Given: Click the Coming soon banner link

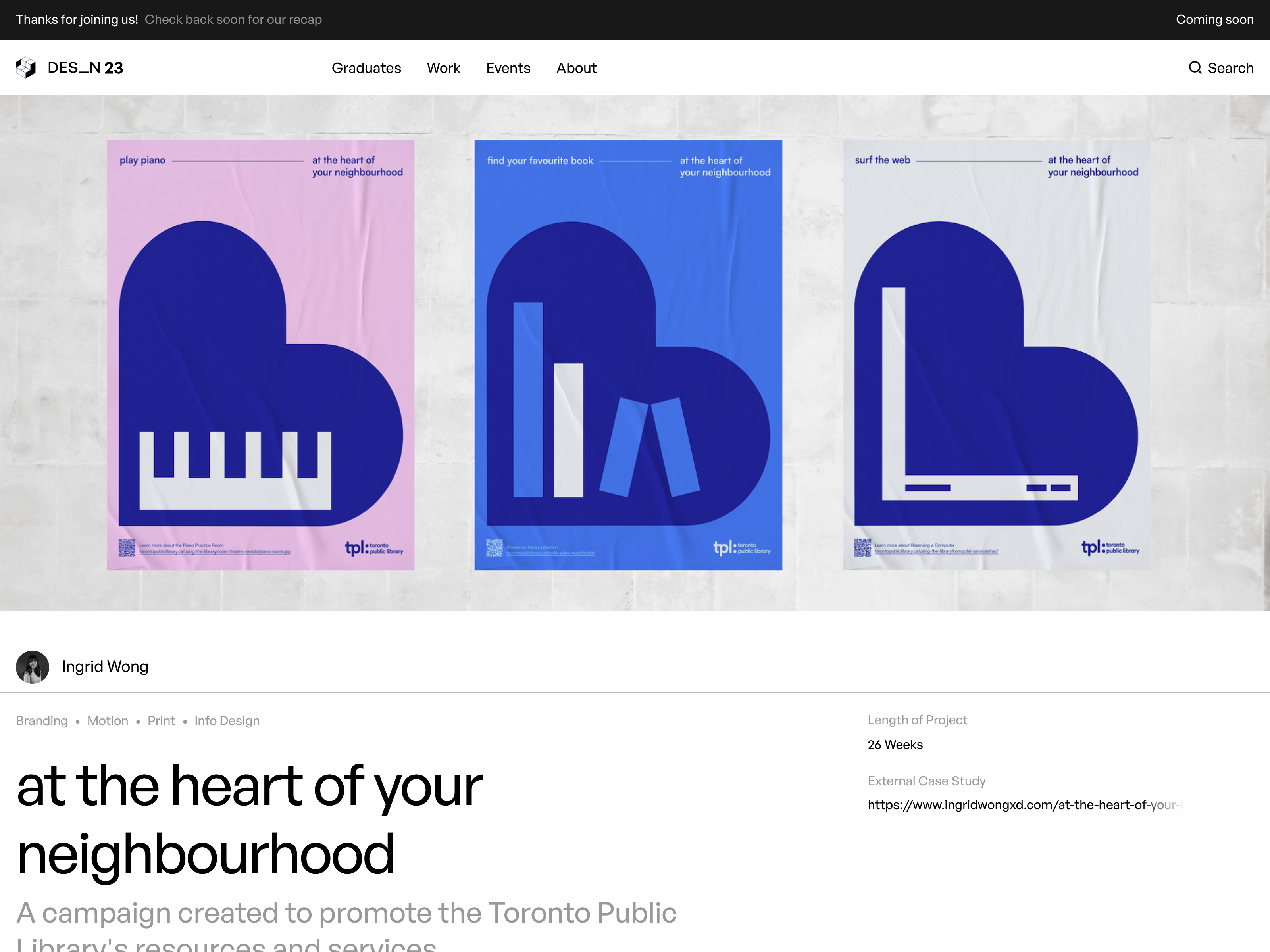Looking at the screenshot, I should pyautogui.click(x=1214, y=19).
